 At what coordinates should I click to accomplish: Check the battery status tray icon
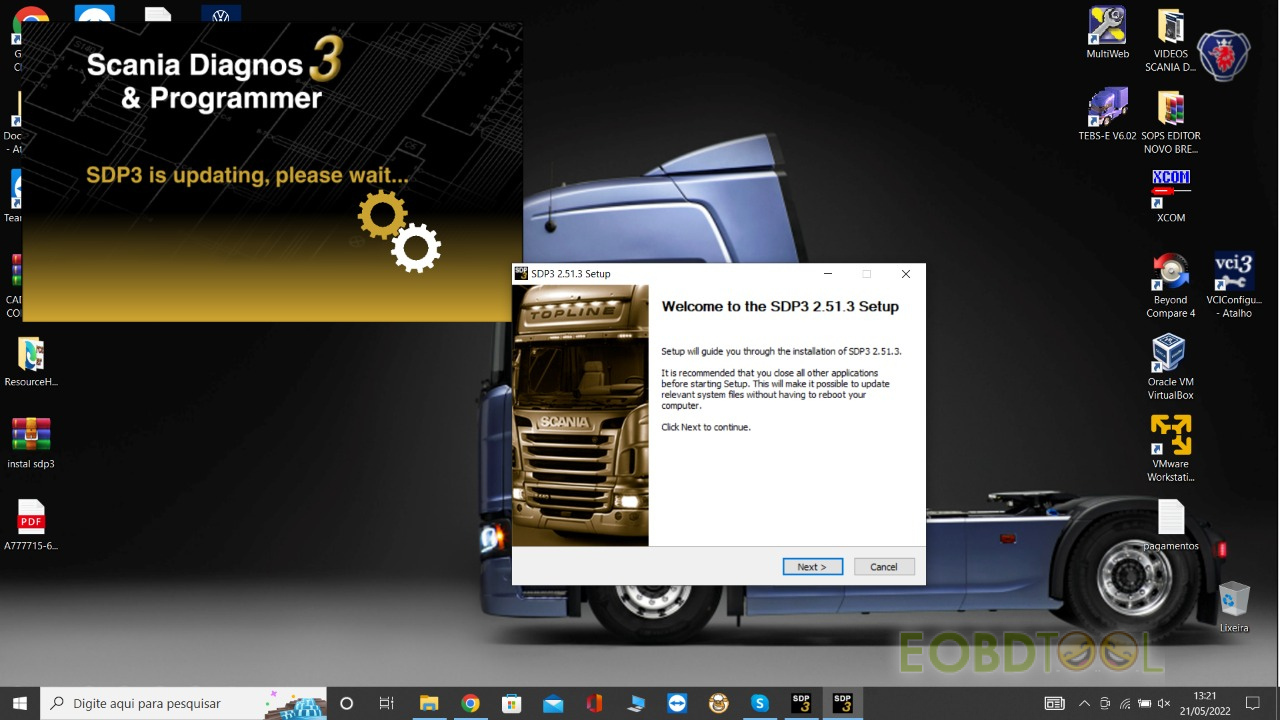click(1144, 703)
